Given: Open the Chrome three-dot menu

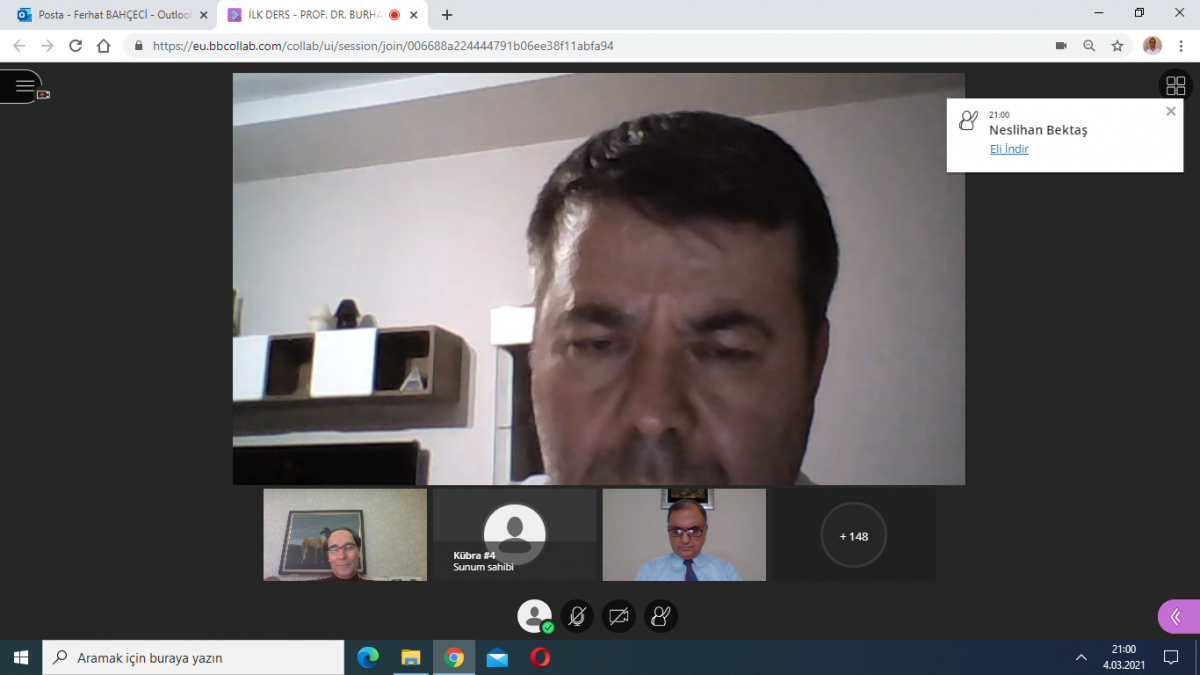Looking at the screenshot, I should click(x=1182, y=45).
